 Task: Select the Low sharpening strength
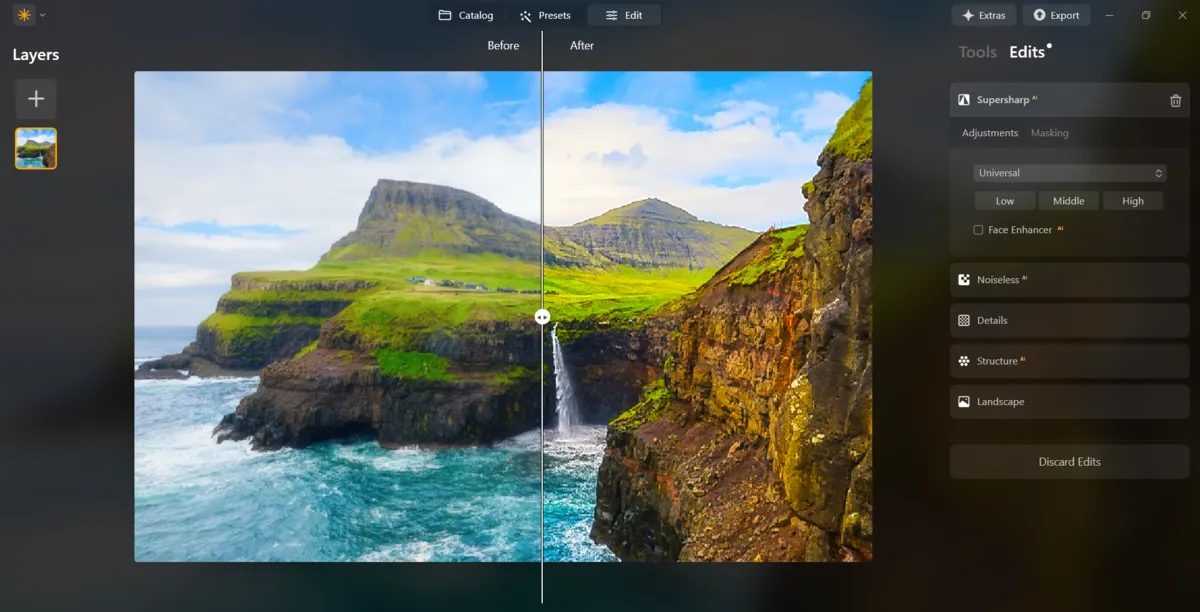1004,200
